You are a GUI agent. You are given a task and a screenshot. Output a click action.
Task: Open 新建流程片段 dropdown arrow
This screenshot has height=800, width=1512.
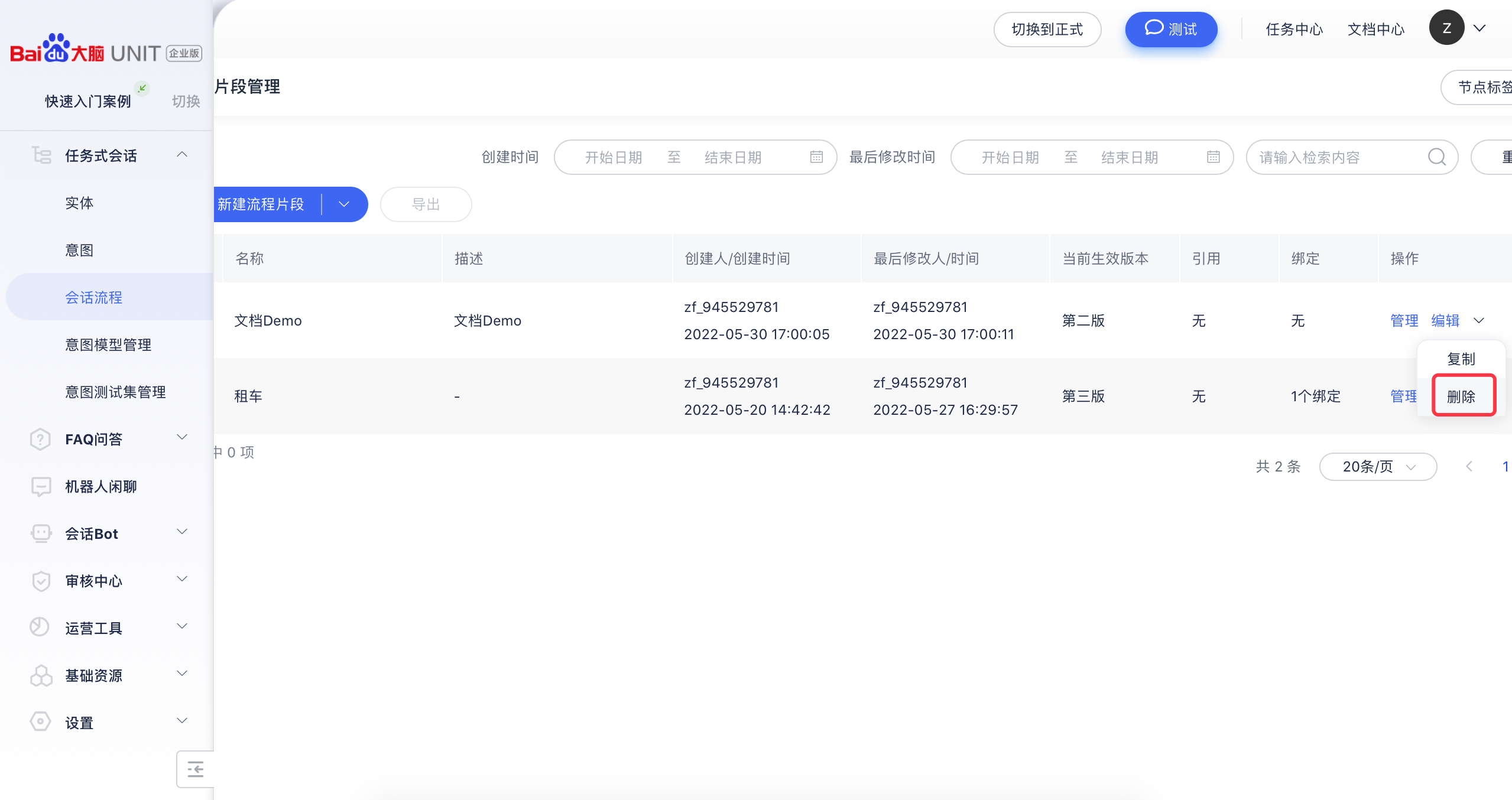pyautogui.click(x=344, y=204)
